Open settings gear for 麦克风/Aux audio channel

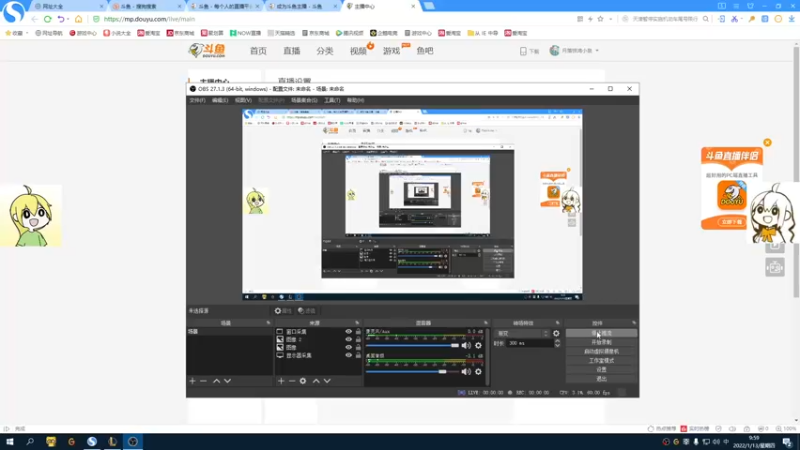click(478, 345)
